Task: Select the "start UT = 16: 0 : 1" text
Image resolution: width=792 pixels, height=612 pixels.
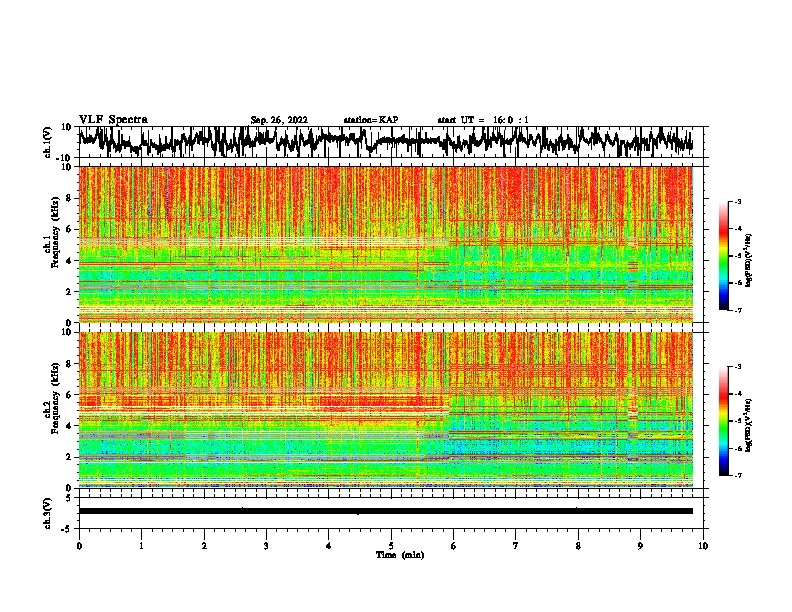Action: coord(483,120)
